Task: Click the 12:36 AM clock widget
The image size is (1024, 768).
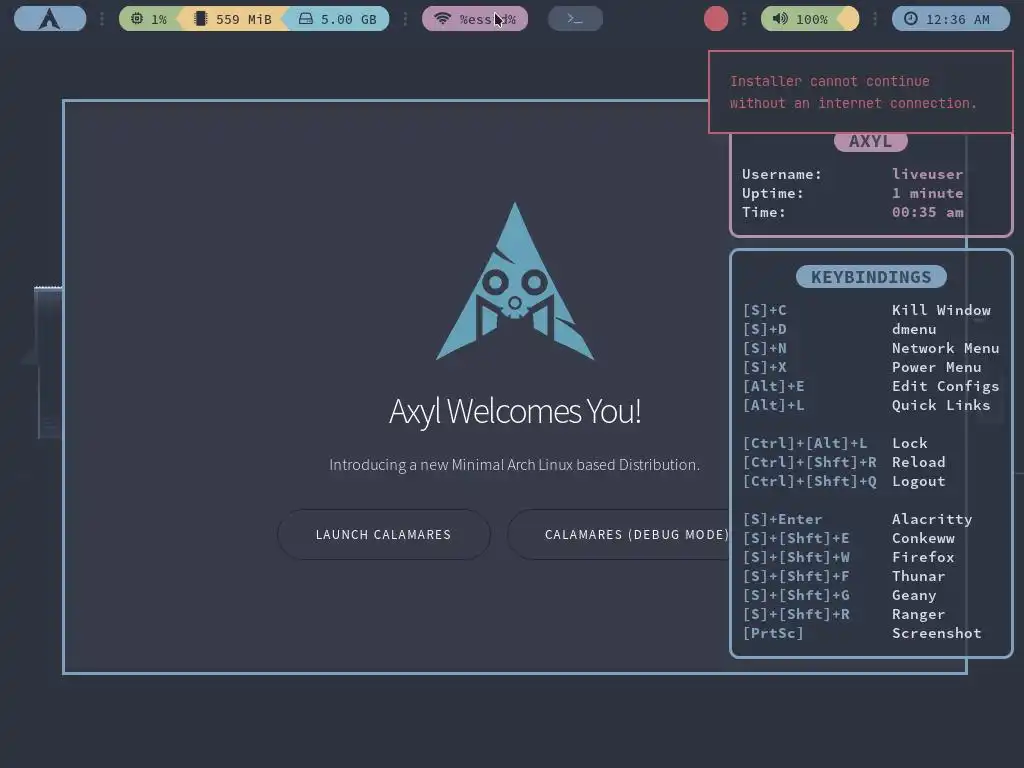Action: [x=950, y=19]
